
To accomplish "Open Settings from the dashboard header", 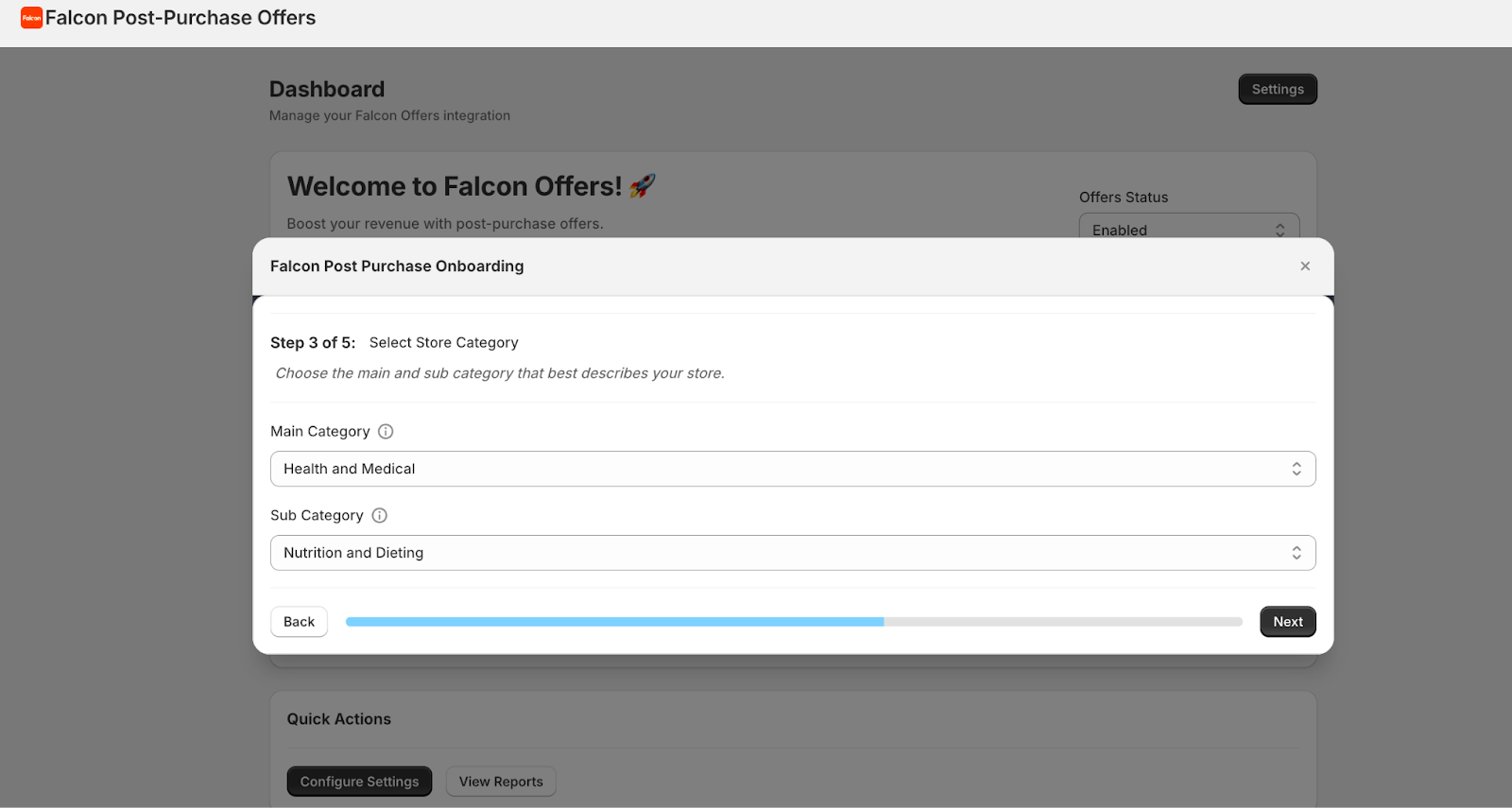I will click(1277, 90).
